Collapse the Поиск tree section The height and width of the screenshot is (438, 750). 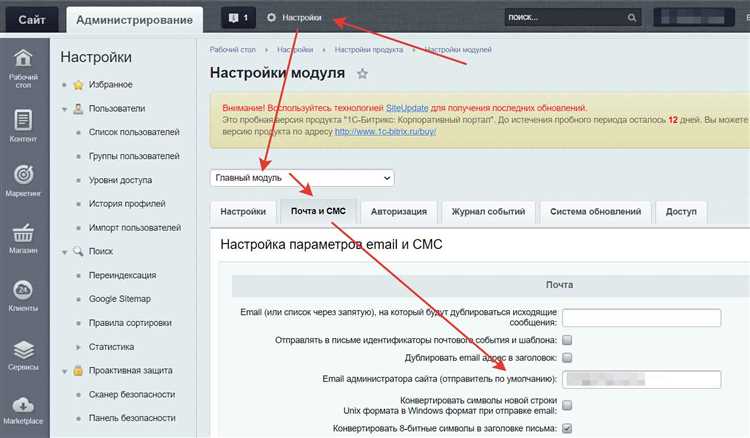(x=65, y=252)
